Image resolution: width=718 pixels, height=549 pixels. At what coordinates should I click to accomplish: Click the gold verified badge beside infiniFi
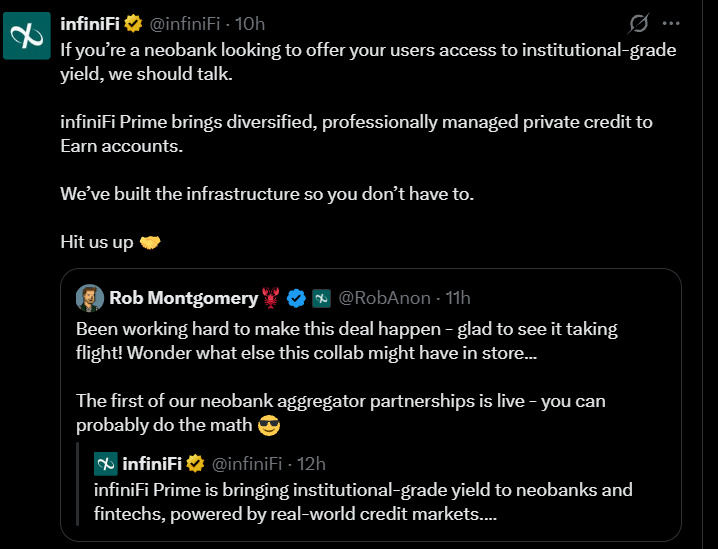click(x=133, y=23)
